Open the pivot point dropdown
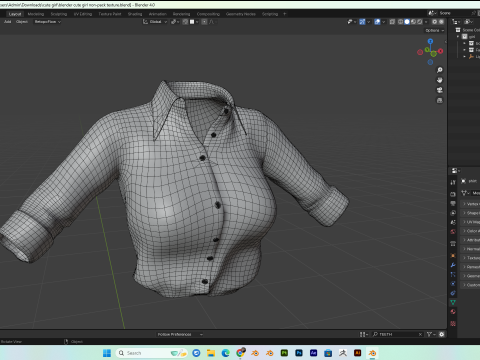 pyautogui.click(x=175, y=22)
